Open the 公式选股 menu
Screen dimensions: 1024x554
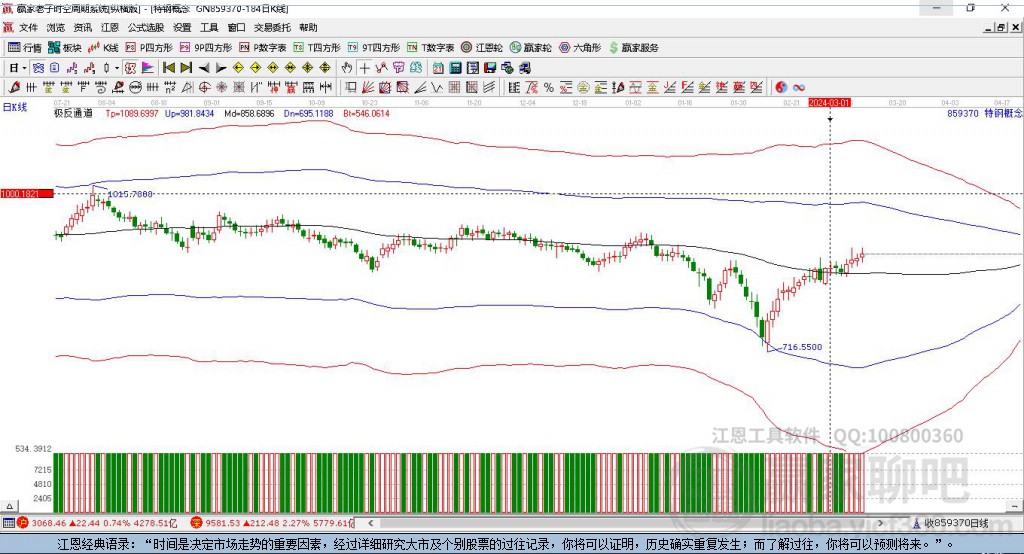(146, 27)
